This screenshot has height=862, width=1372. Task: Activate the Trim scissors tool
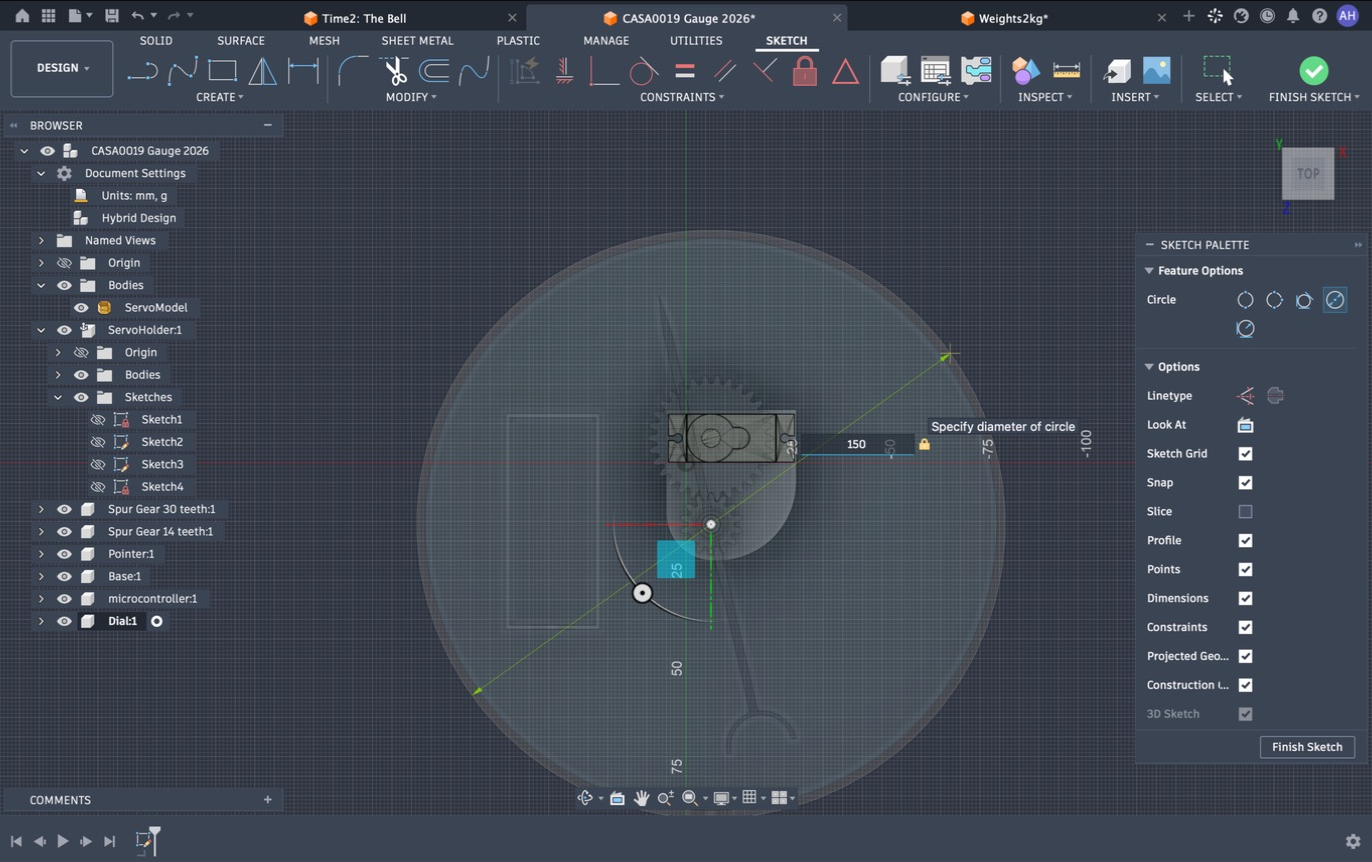click(395, 71)
